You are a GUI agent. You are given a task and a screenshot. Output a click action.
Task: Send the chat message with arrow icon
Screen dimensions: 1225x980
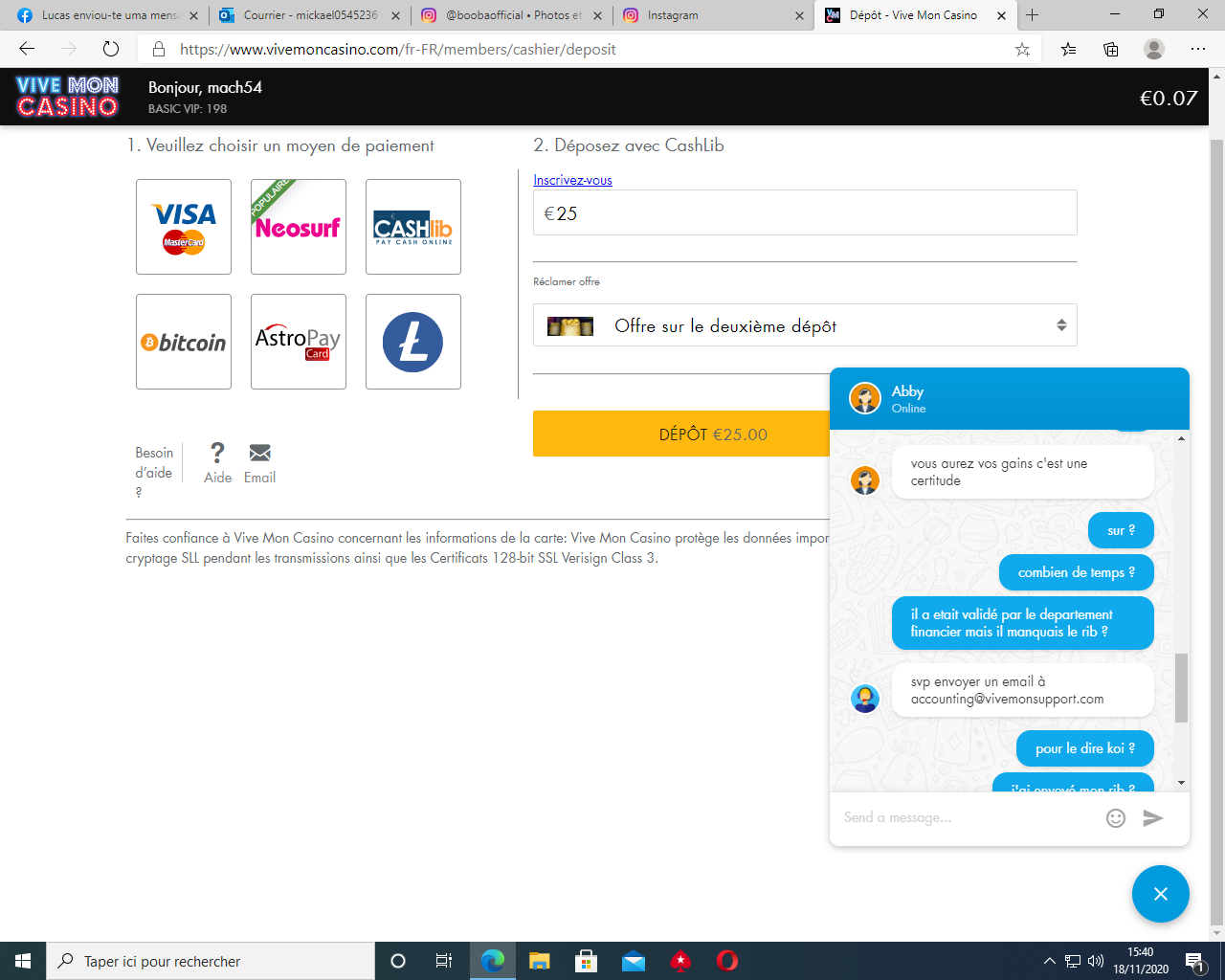coord(1153,817)
